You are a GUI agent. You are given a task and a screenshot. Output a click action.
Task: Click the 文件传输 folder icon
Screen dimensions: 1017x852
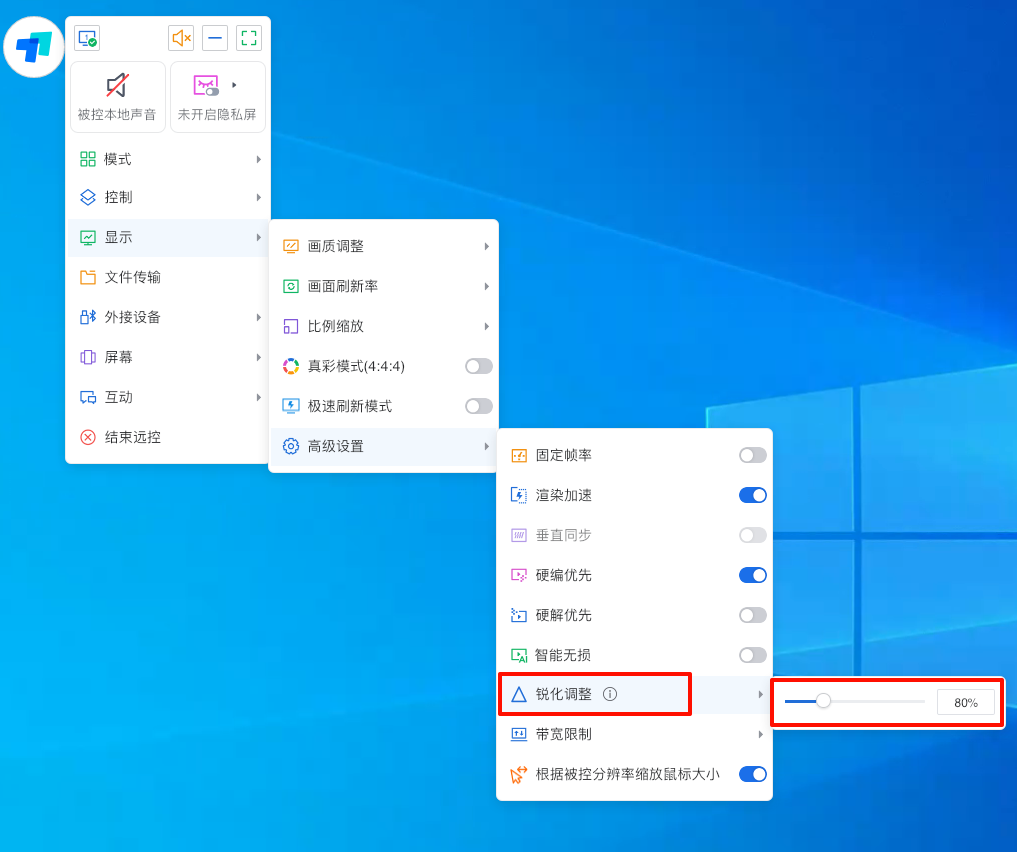[88, 277]
